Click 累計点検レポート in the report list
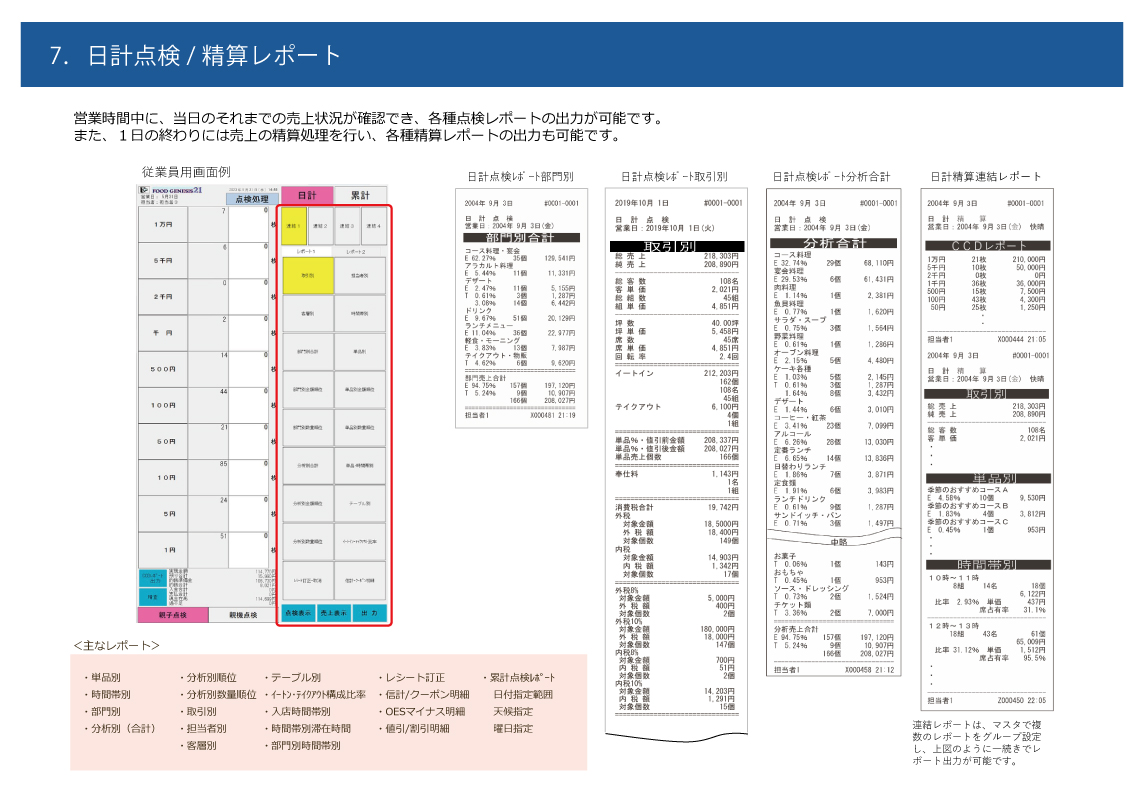The width and height of the screenshot is (1143, 793). point(522,678)
